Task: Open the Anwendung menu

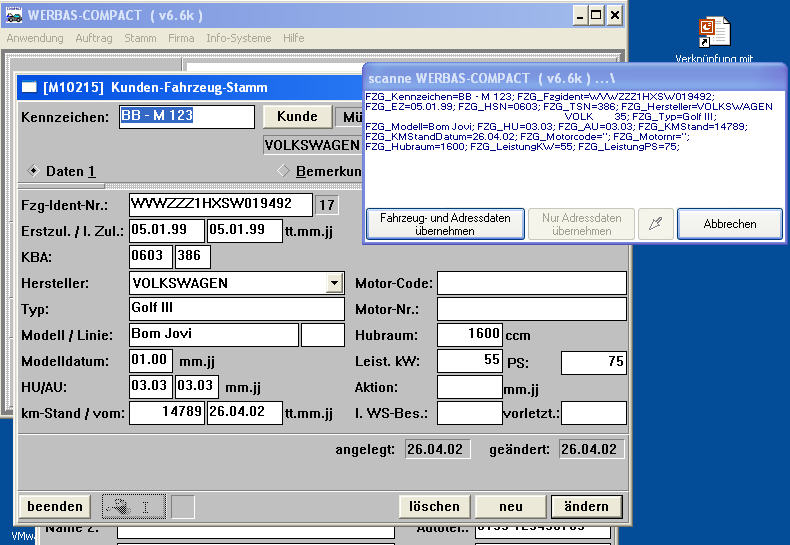Action: (x=35, y=38)
